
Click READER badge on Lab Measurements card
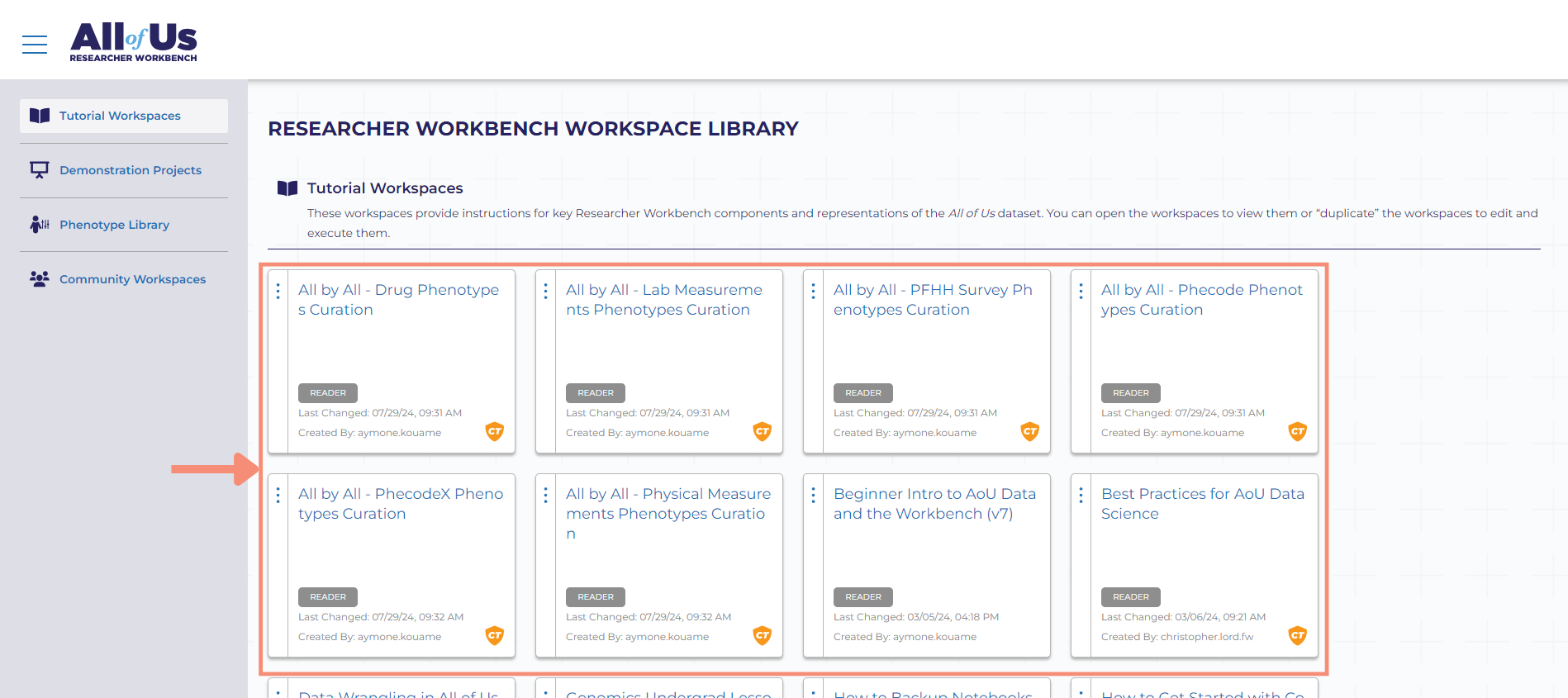coord(596,393)
